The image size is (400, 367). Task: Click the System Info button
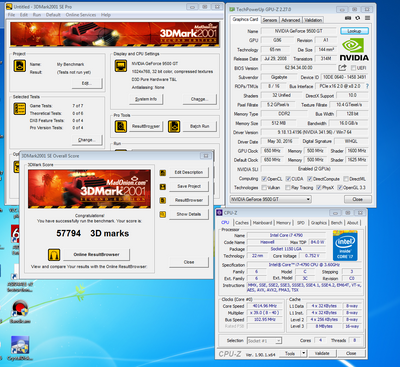tap(146, 99)
